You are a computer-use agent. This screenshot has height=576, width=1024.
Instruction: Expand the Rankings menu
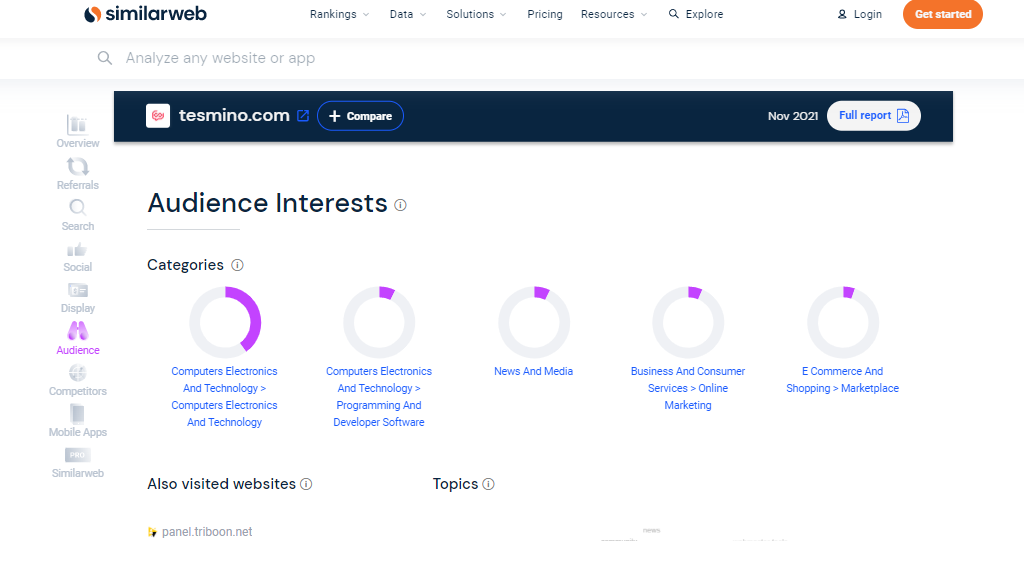coord(339,14)
